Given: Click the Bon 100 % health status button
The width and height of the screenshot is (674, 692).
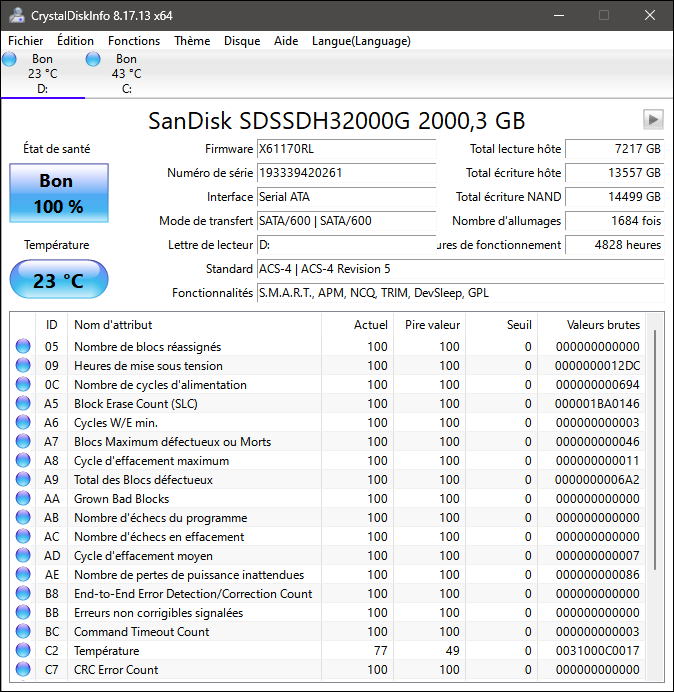Looking at the screenshot, I should click(59, 193).
